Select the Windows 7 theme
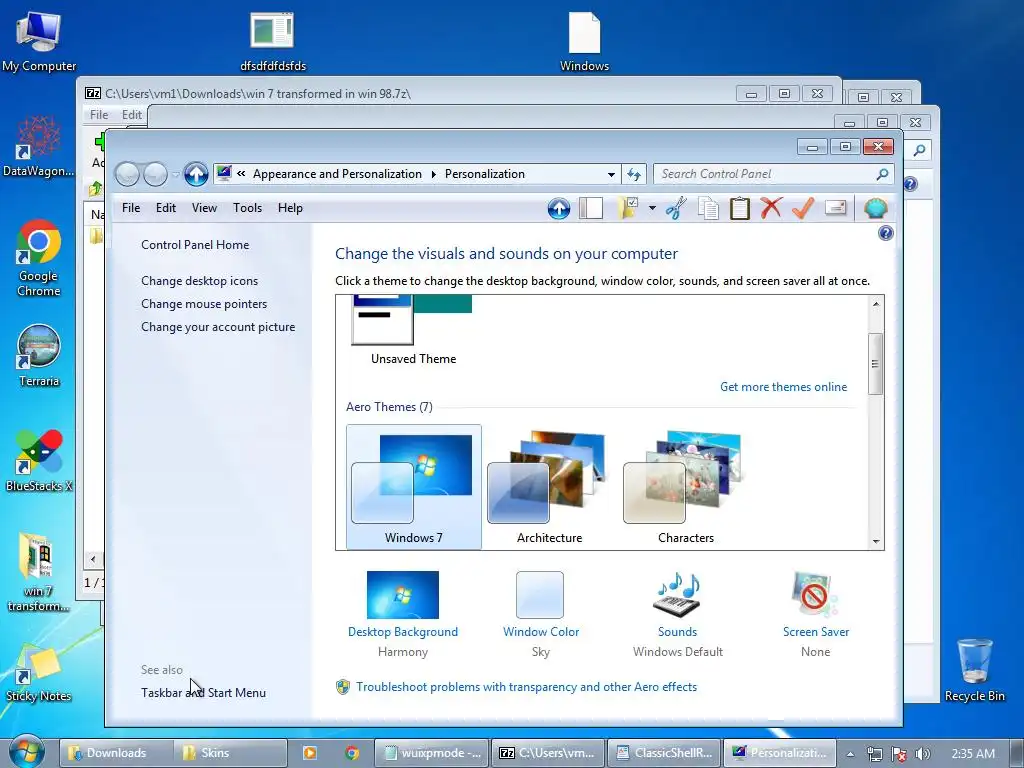The image size is (1024, 768). (x=413, y=487)
